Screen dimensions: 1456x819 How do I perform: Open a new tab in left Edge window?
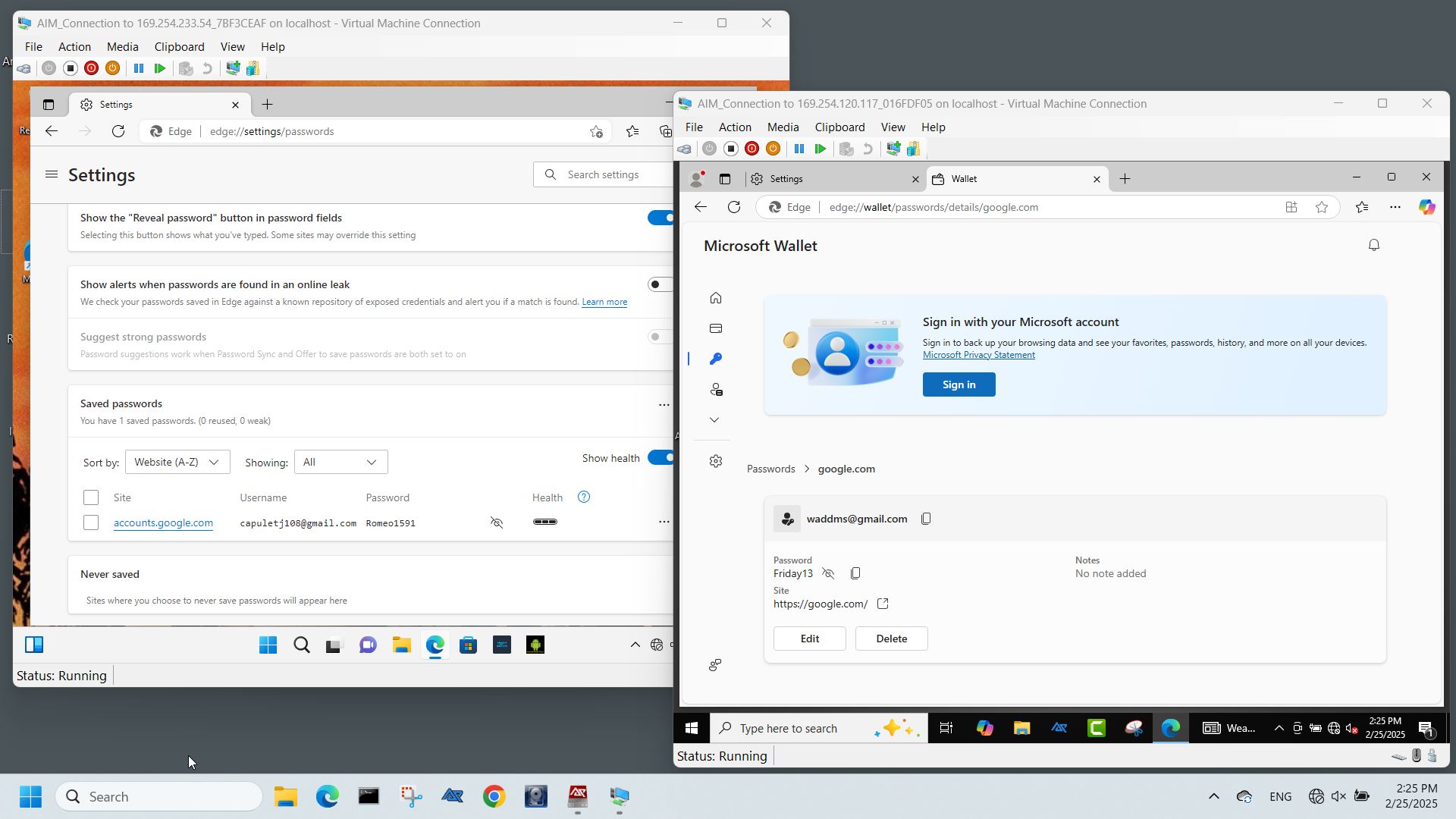(x=267, y=105)
